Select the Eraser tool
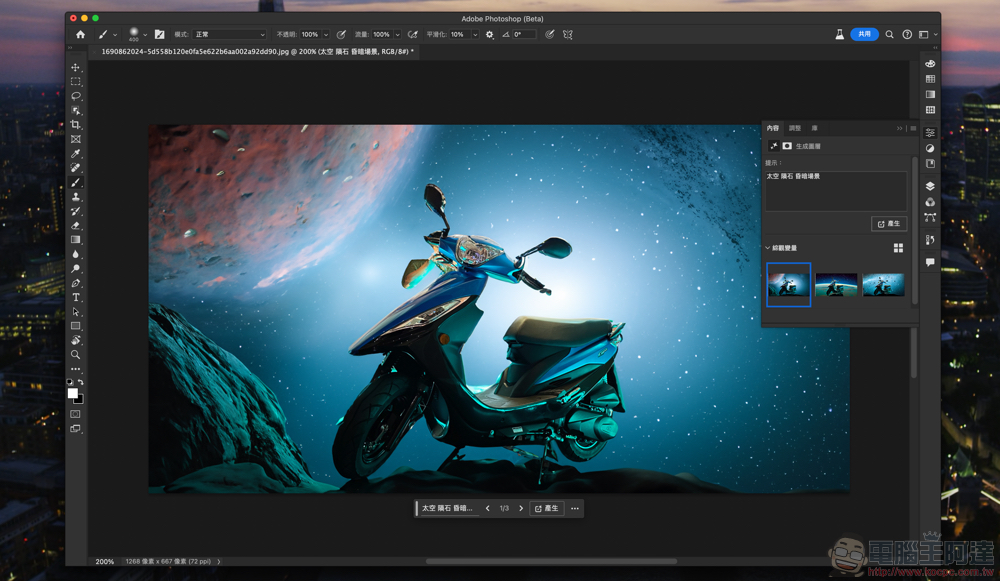1000x581 pixels. click(76, 226)
